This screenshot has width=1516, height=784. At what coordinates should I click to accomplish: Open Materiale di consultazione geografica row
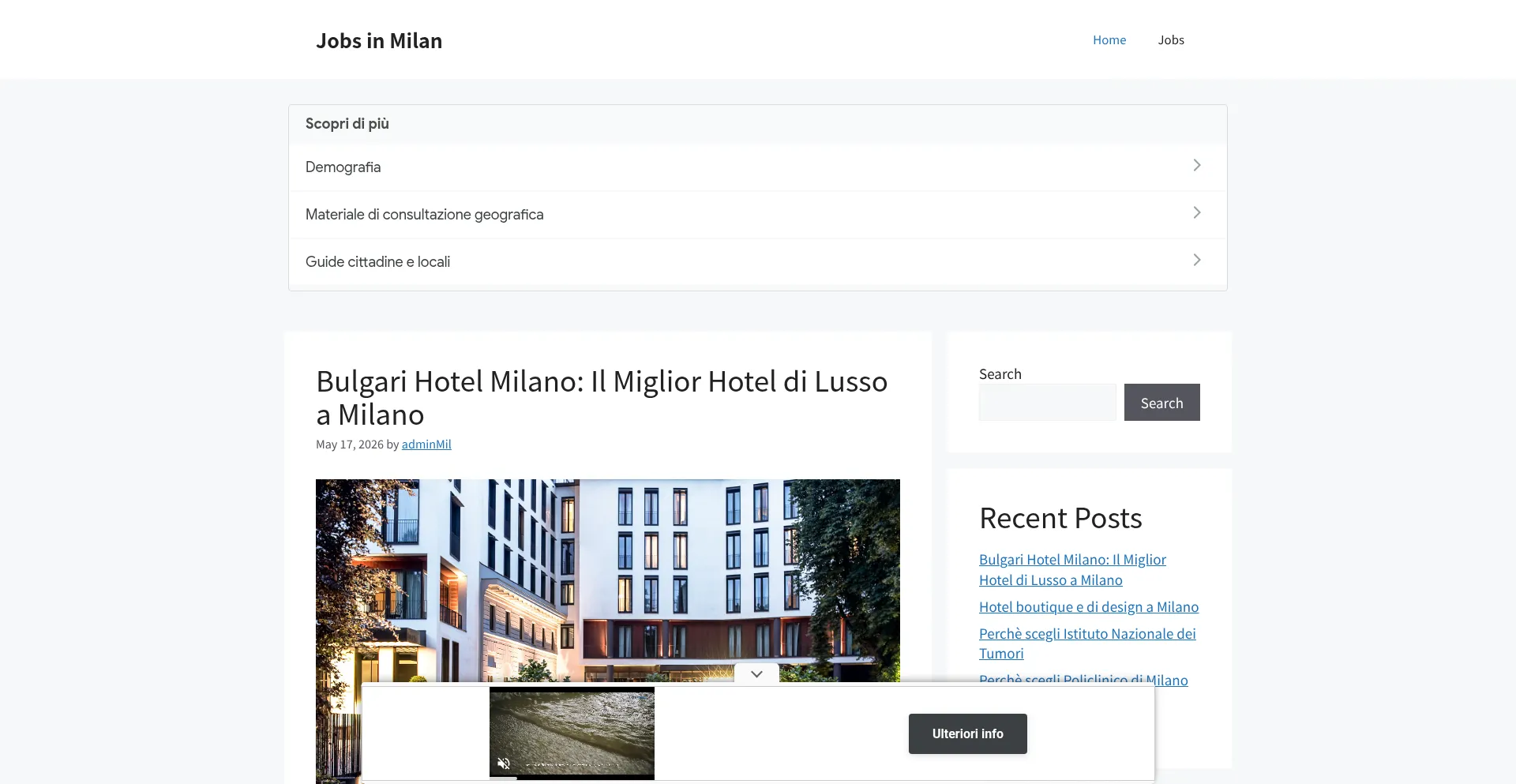758,214
